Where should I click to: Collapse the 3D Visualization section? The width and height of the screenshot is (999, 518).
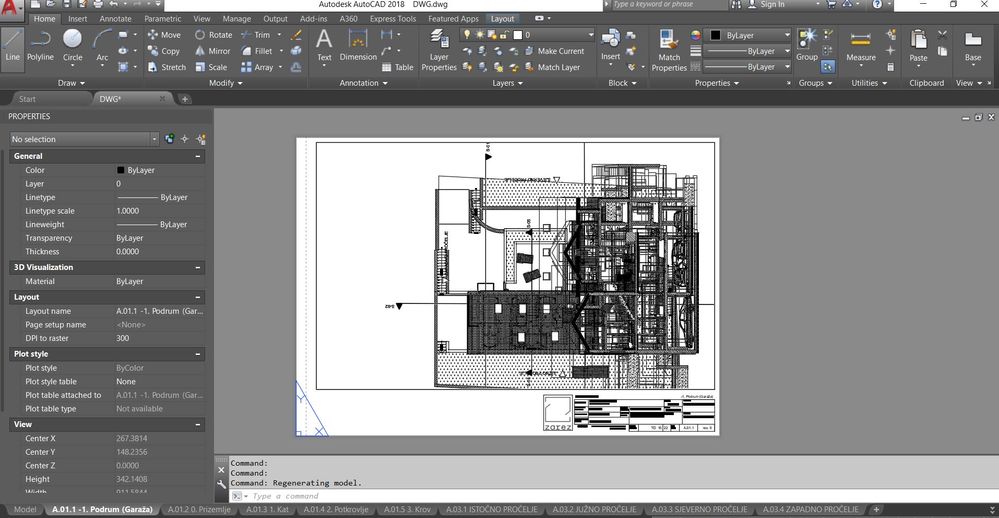point(198,268)
